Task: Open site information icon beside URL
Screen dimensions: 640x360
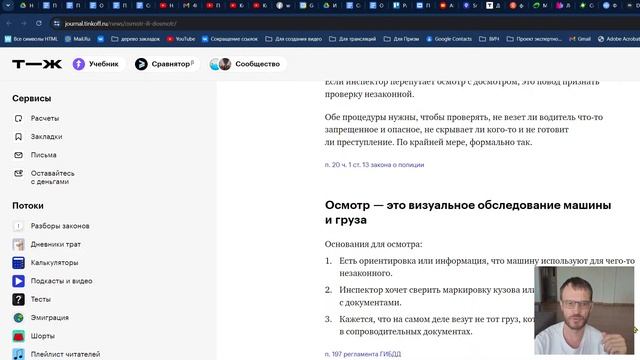Action: coord(57,23)
